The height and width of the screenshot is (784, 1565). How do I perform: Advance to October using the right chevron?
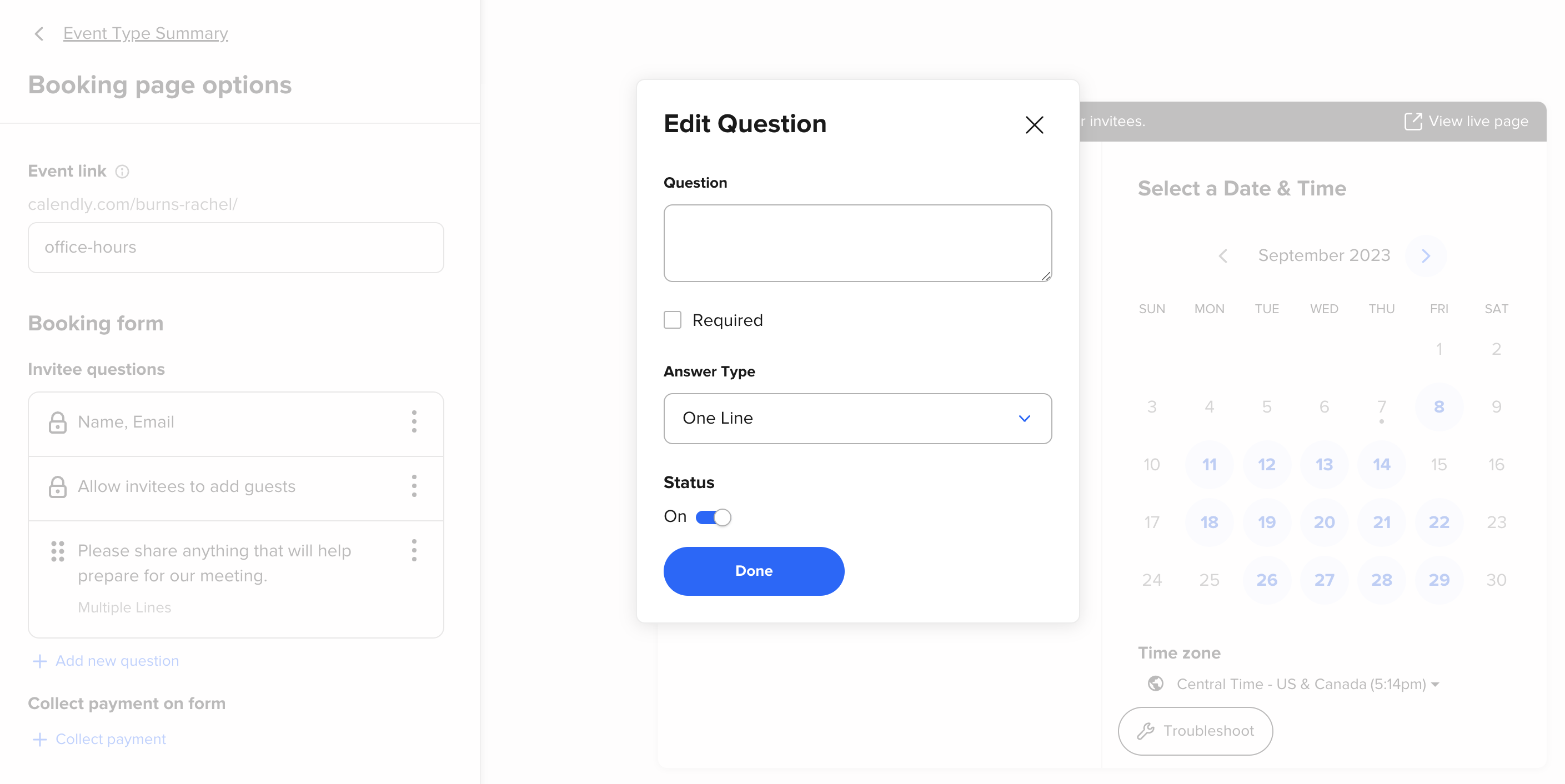1426,255
